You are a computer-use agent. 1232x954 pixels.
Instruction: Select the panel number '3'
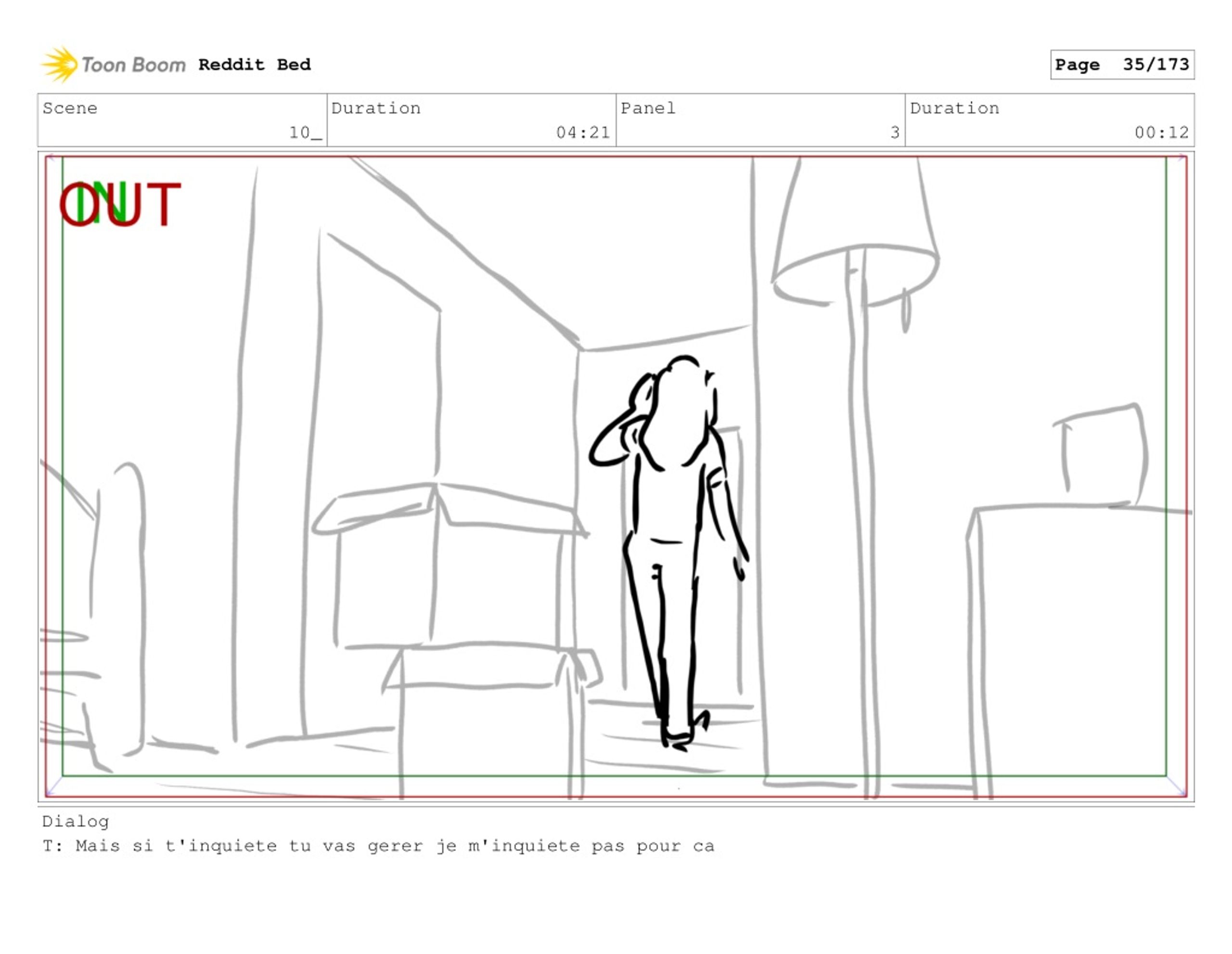click(x=895, y=132)
